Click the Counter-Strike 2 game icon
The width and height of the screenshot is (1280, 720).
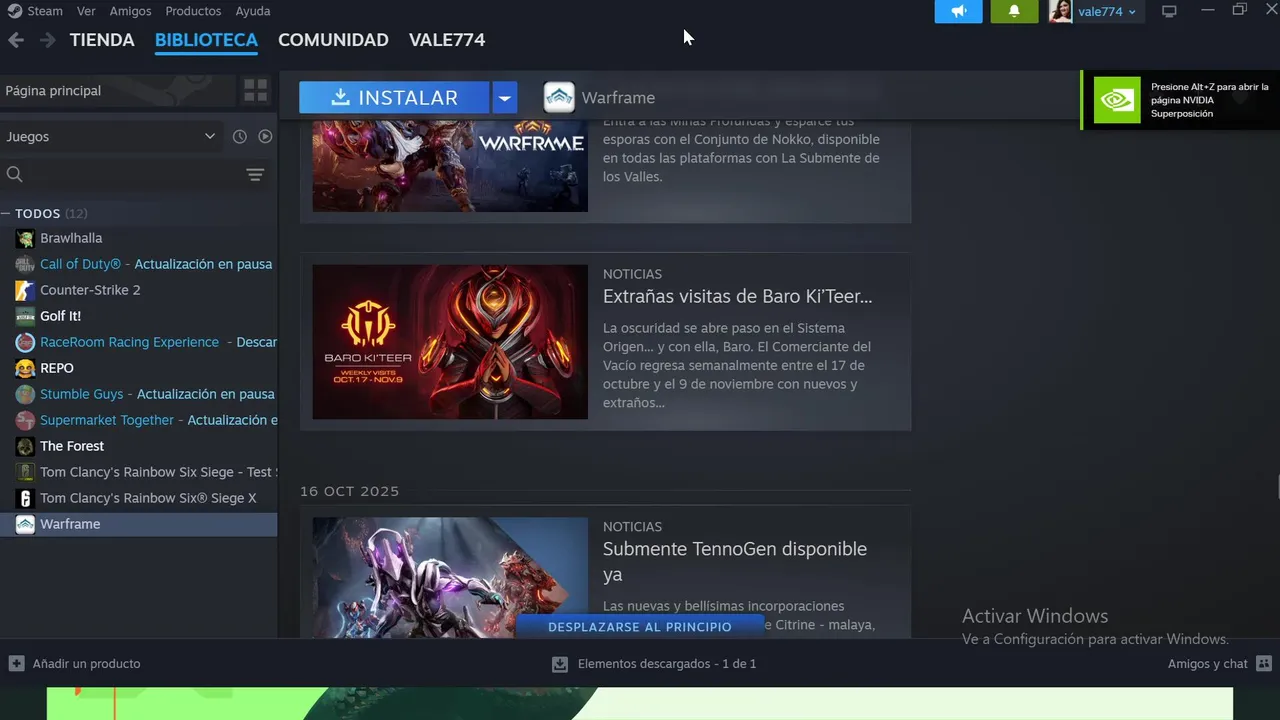point(25,290)
